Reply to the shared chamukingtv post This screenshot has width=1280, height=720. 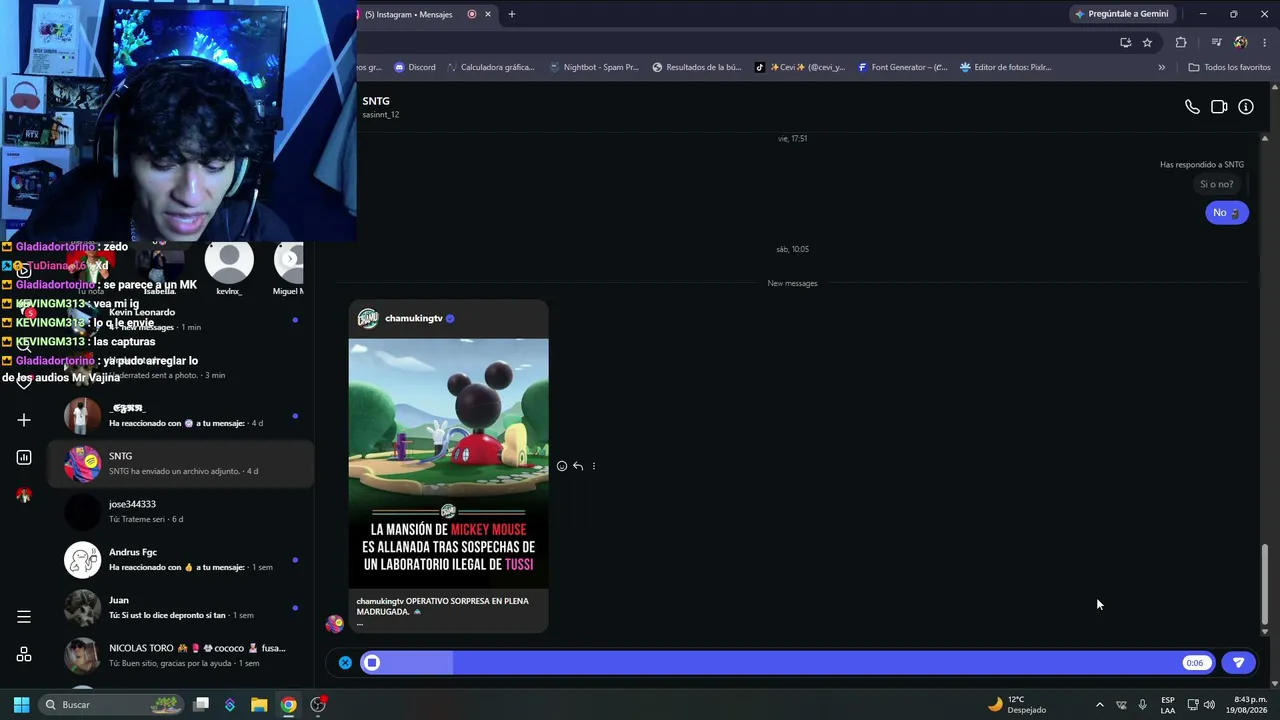click(x=578, y=466)
